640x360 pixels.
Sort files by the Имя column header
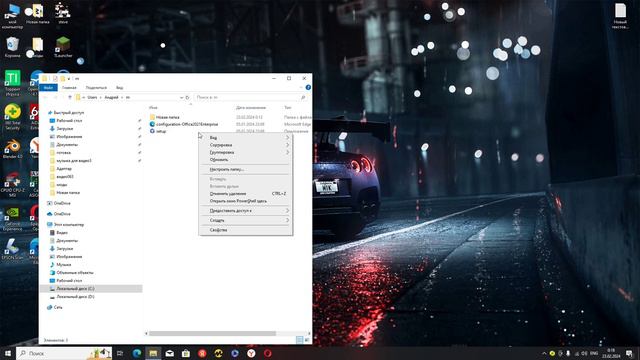tap(153, 107)
